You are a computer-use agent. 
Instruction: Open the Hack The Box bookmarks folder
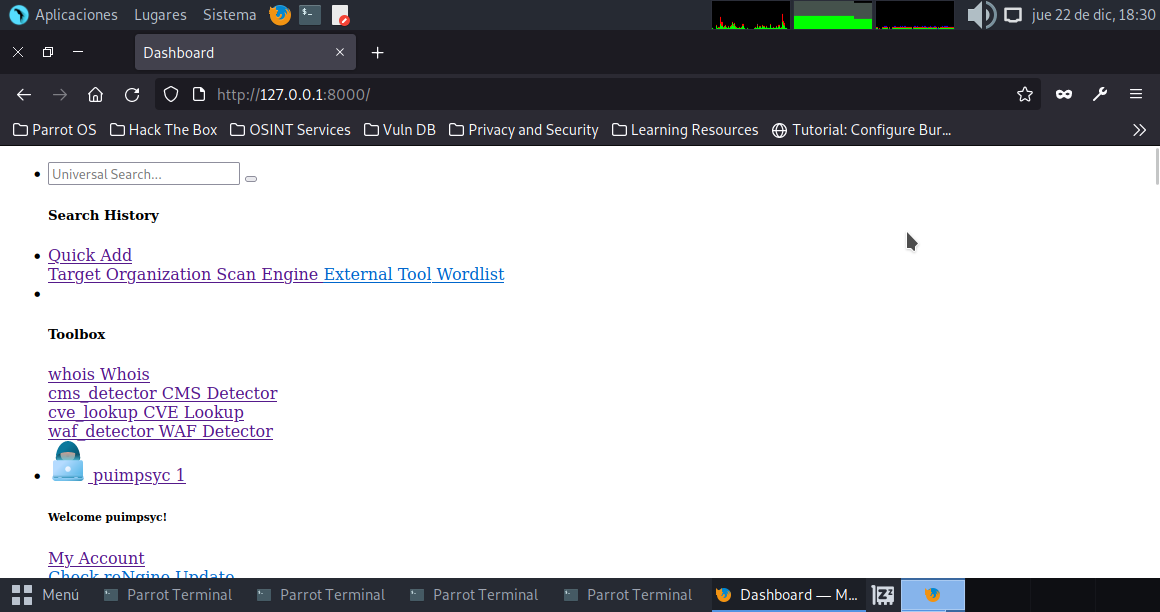point(163,129)
